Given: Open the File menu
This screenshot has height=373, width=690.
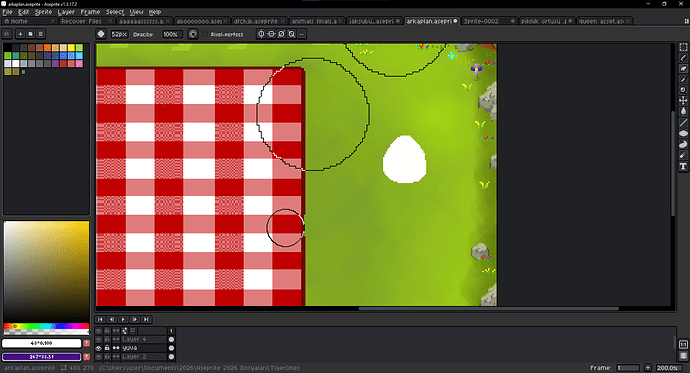Looking at the screenshot, I should [7, 12].
